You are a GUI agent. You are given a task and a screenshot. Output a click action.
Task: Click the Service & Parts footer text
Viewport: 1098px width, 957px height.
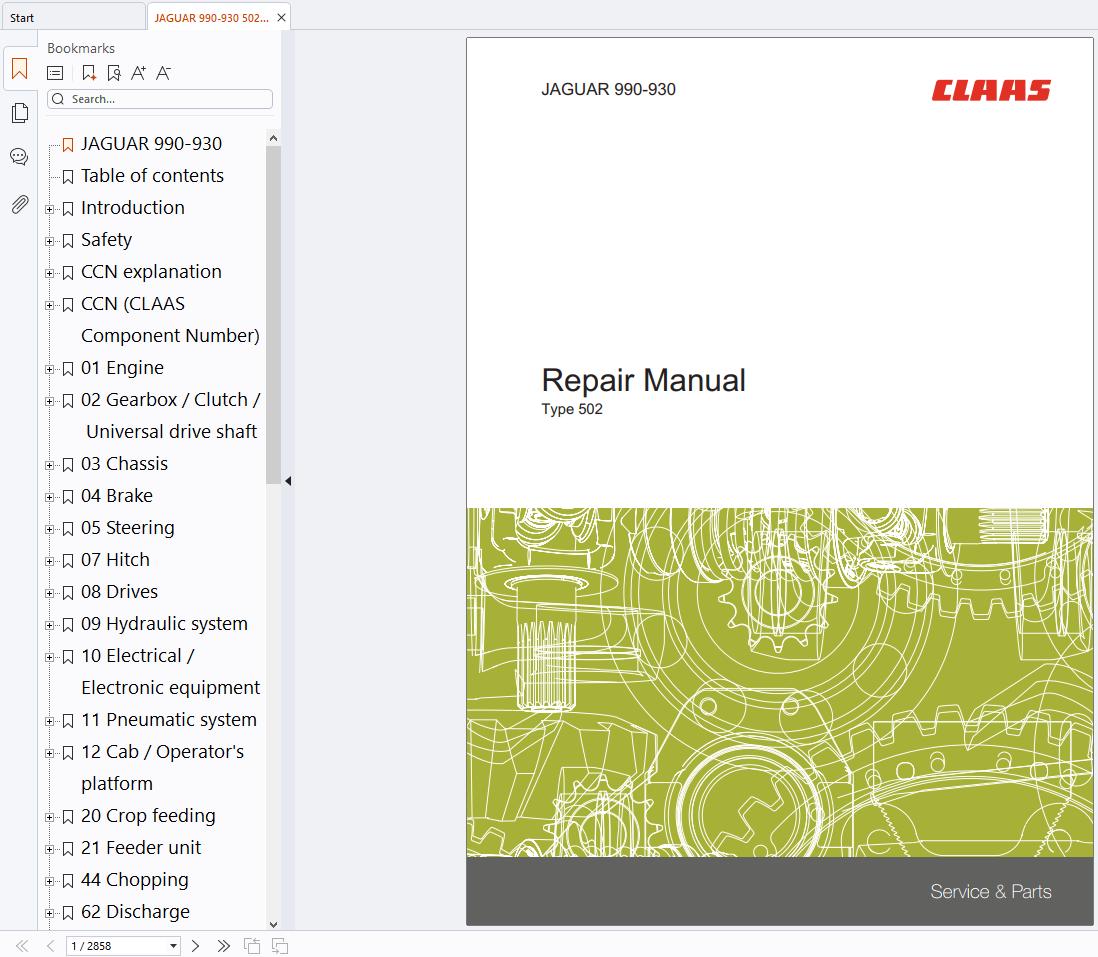click(990, 892)
